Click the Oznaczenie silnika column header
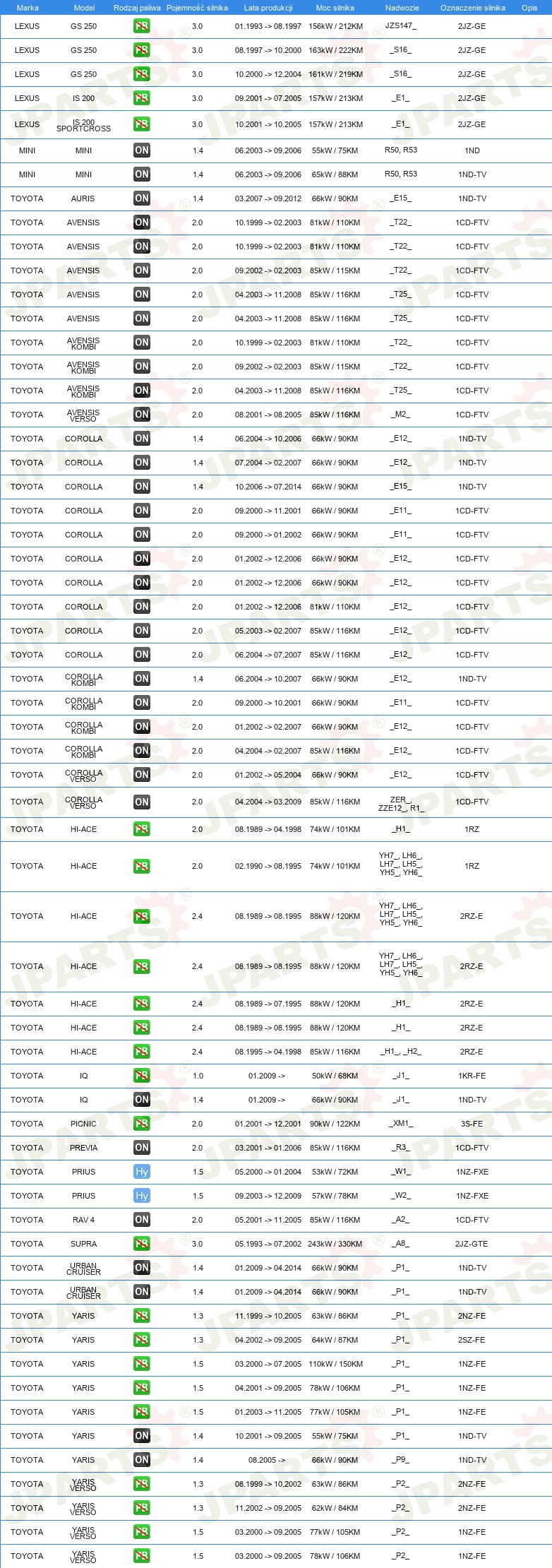 click(473, 8)
